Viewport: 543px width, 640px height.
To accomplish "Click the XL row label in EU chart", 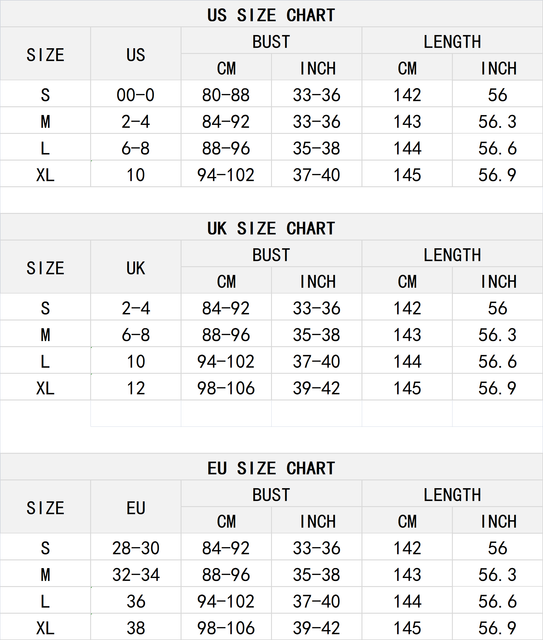I will (x=45, y=628).
